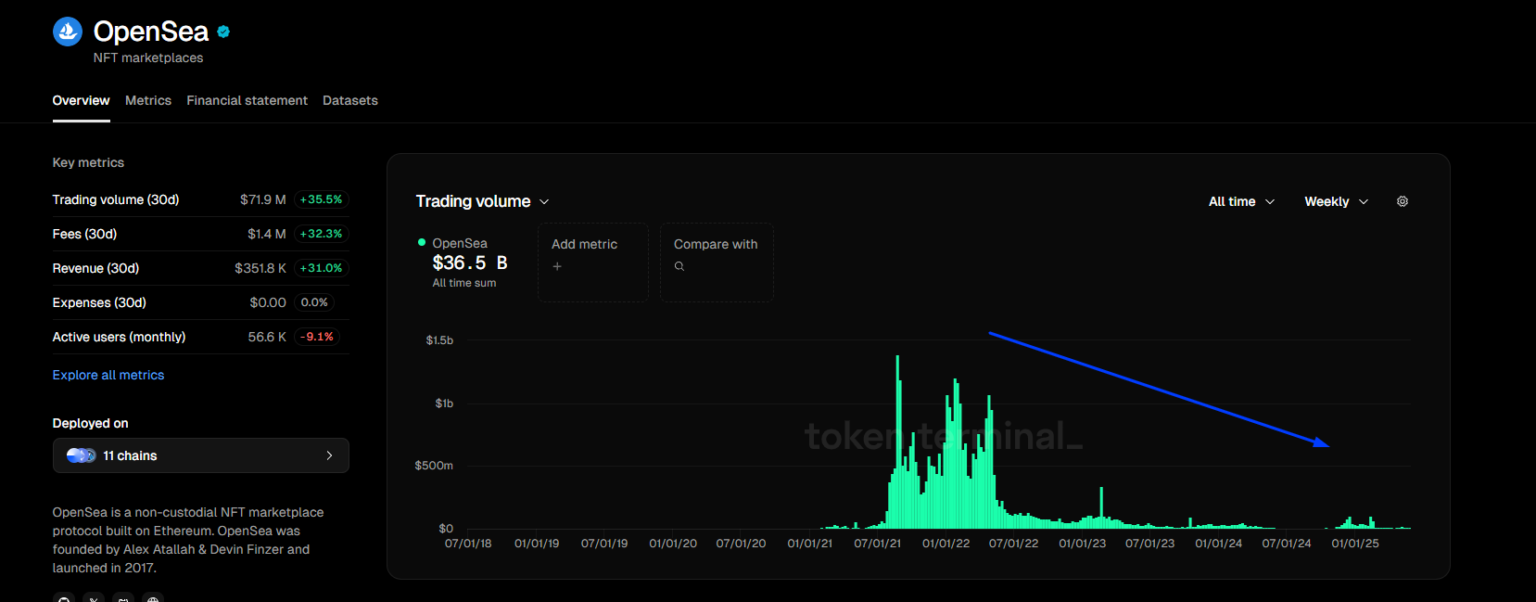This screenshot has height=602, width=1536.
Task: Open the All time range dropdown
Action: [1240, 201]
